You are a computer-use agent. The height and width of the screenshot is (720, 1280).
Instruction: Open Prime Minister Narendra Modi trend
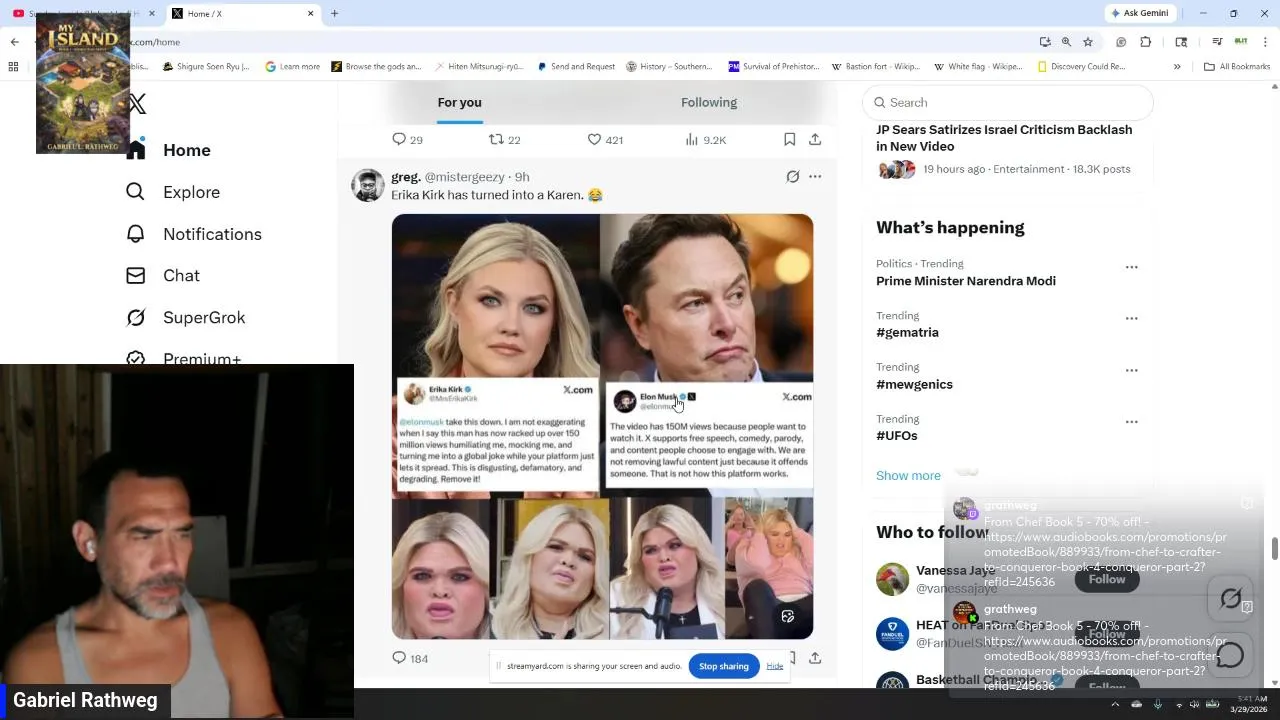click(966, 281)
